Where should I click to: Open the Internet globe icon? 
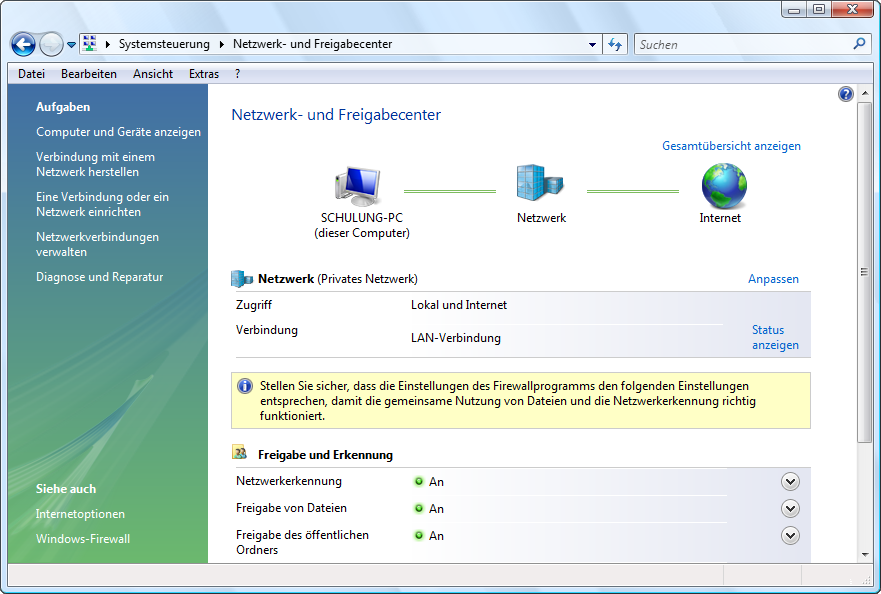click(x=721, y=185)
